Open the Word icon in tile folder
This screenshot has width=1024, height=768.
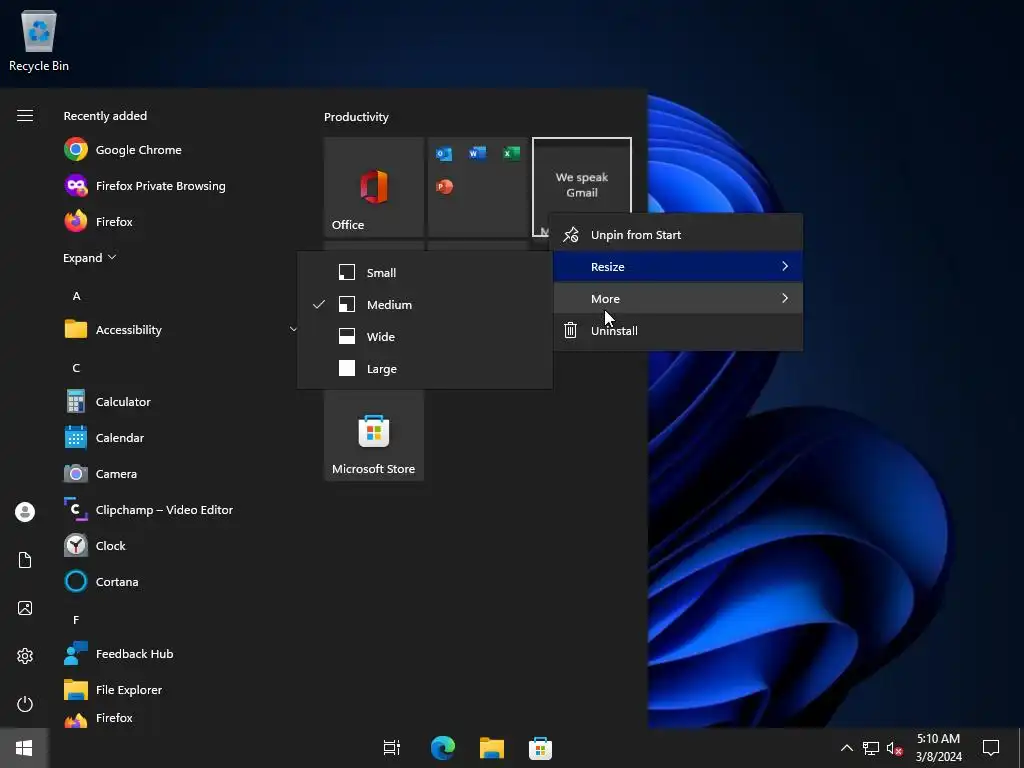click(x=477, y=153)
